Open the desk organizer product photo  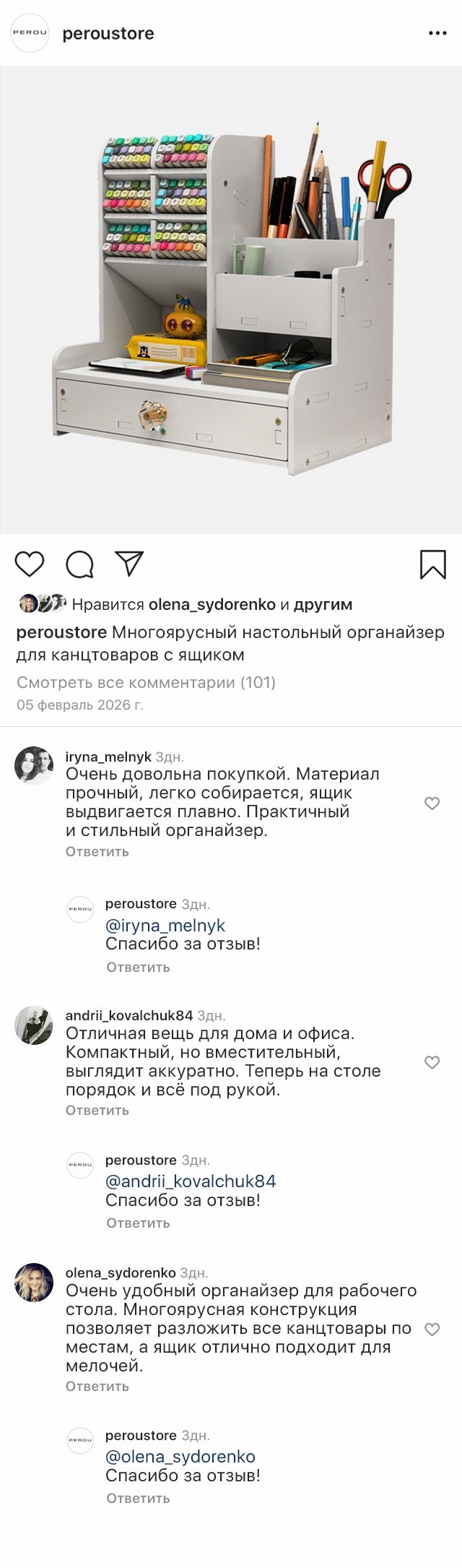[231, 300]
